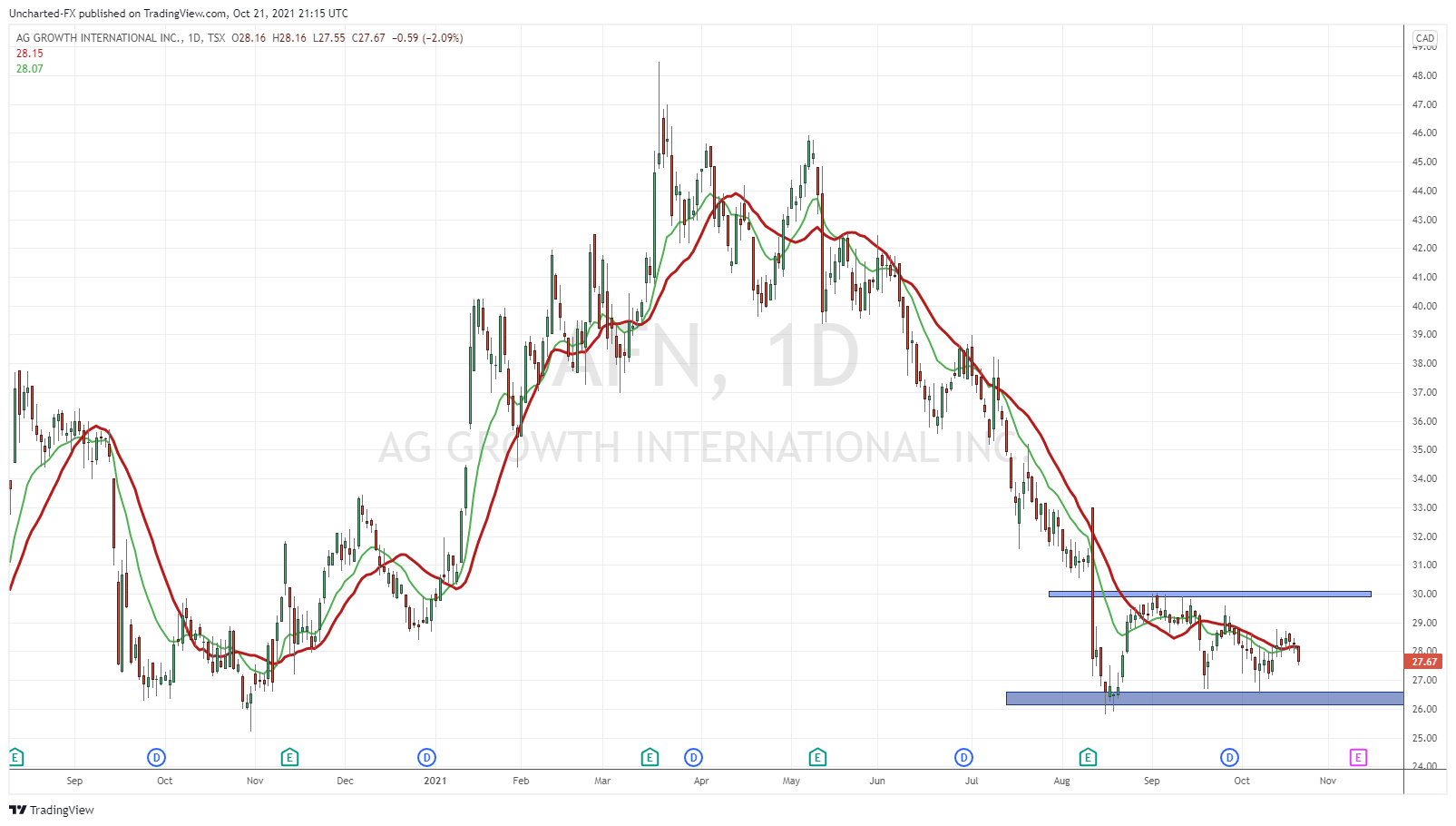Click the dividend D marker in late September 2021
This screenshot has height=826, width=1456.
pyautogui.click(x=1230, y=757)
